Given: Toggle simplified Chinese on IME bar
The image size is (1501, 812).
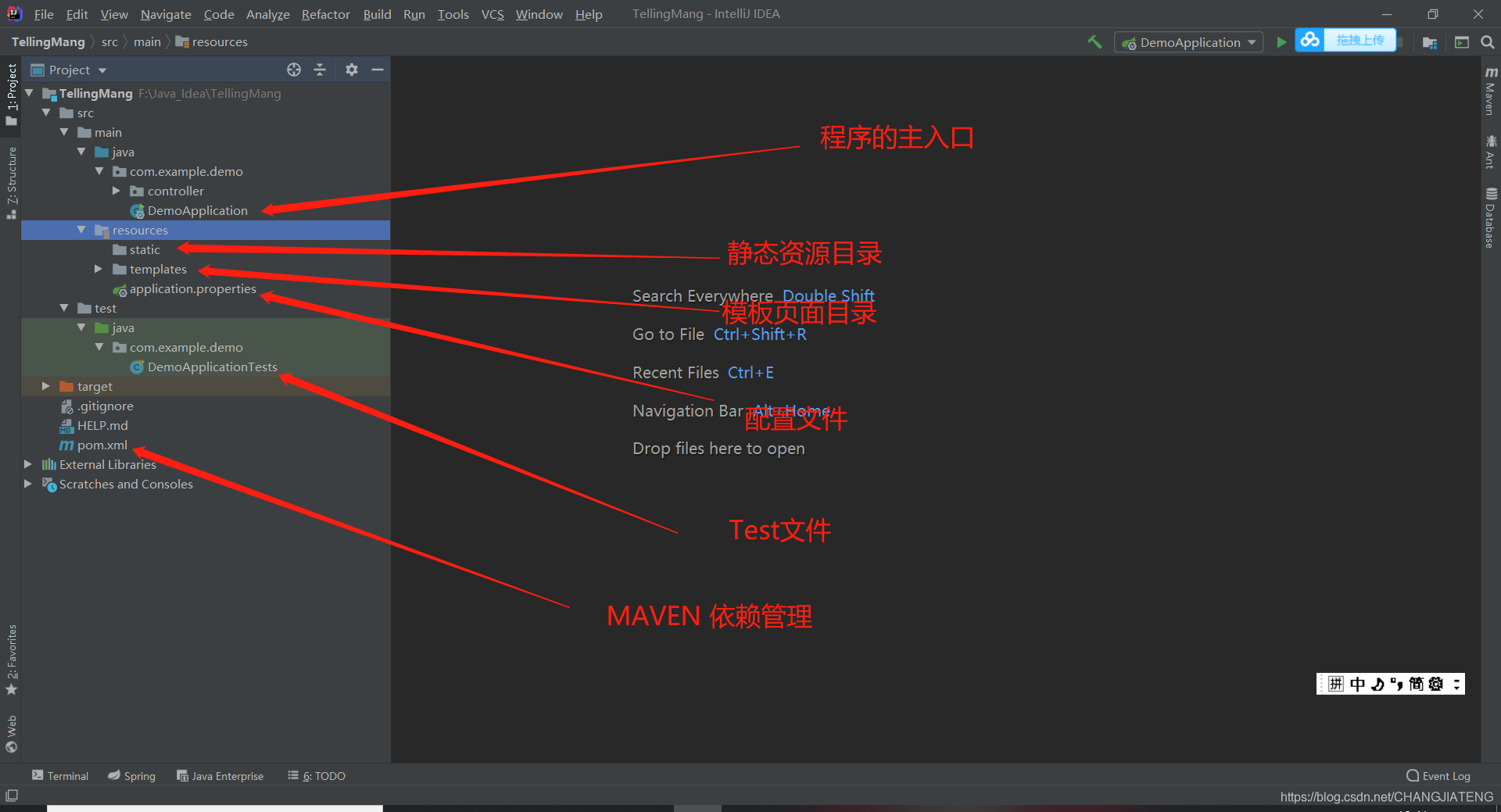Looking at the screenshot, I should 1416,684.
